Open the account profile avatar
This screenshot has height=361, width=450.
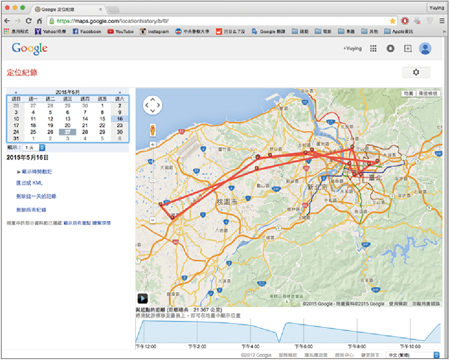tap(425, 49)
